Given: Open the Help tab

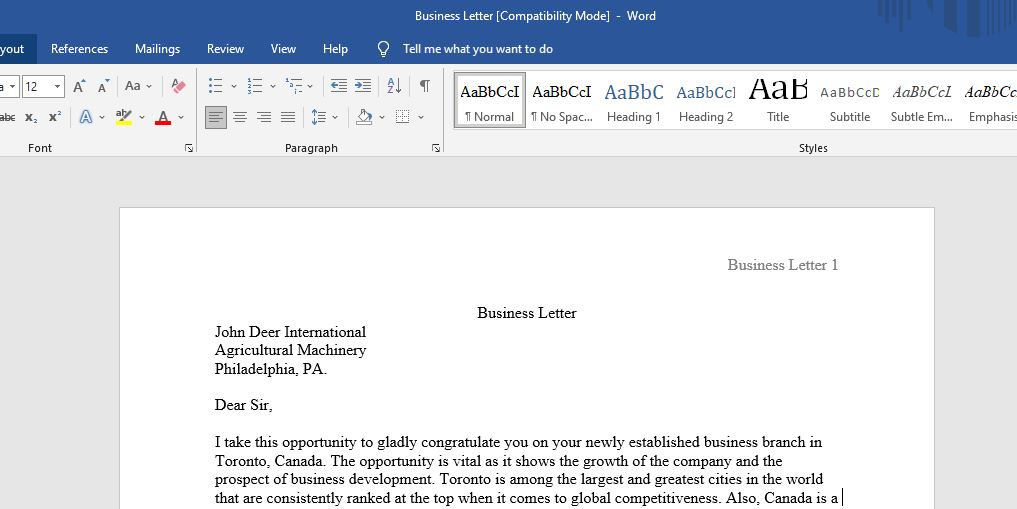Looking at the screenshot, I should [x=335, y=49].
